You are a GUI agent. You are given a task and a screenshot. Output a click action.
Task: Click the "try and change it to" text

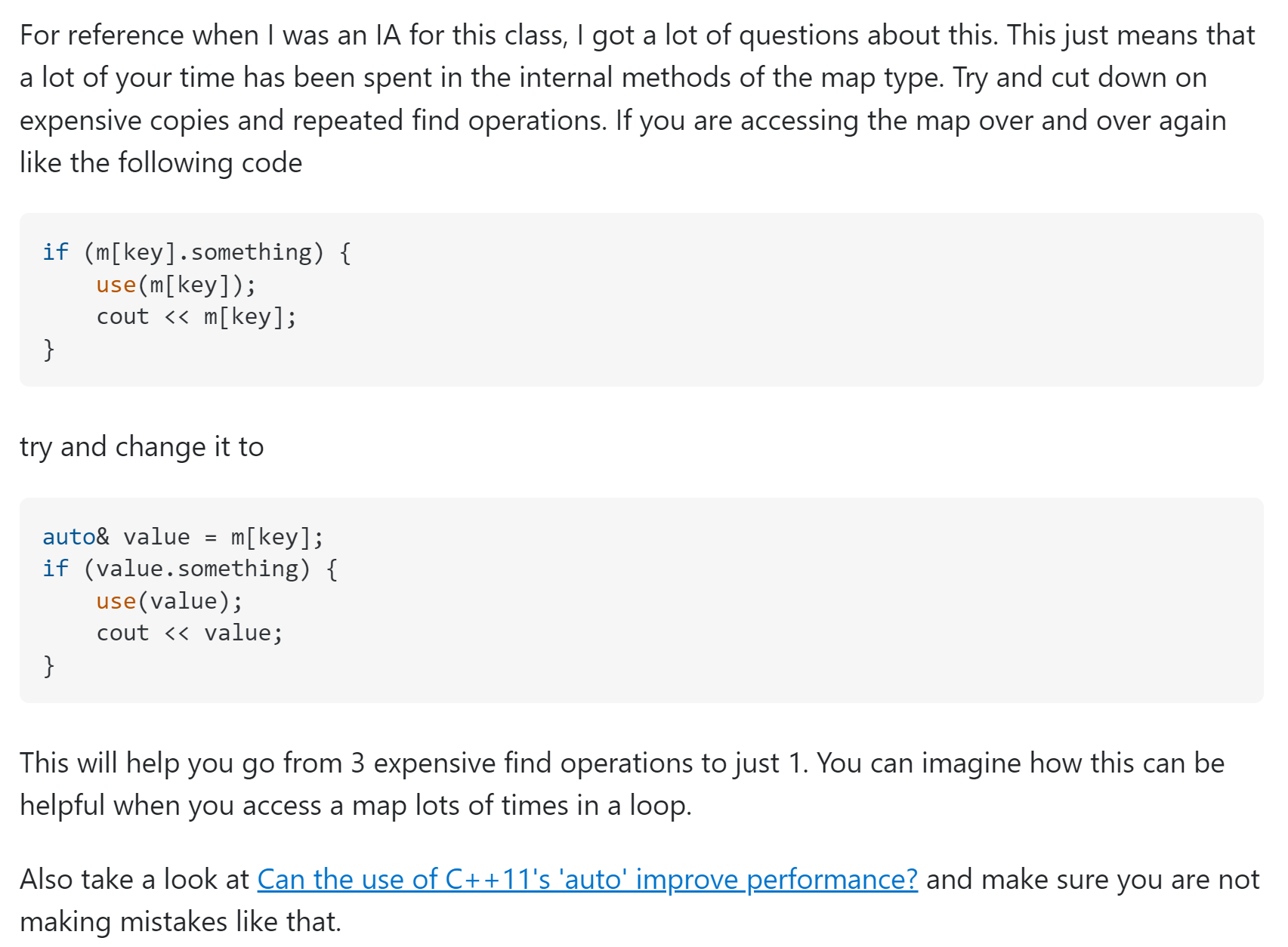(142, 447)
